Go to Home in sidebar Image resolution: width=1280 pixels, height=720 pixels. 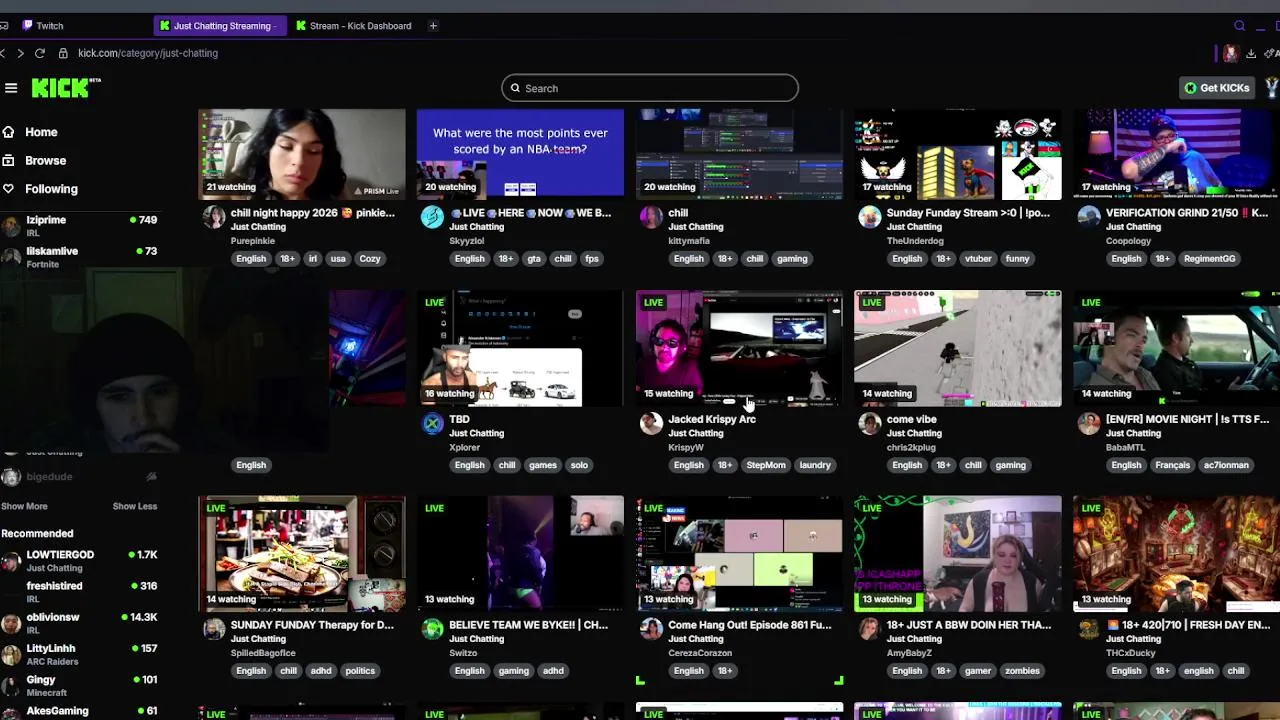41,132
